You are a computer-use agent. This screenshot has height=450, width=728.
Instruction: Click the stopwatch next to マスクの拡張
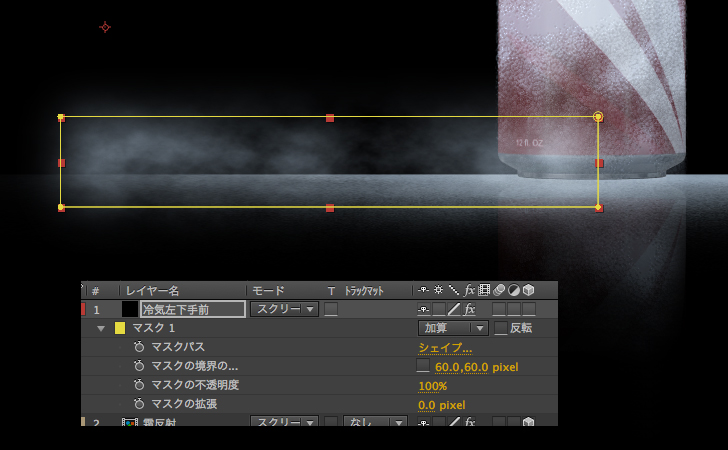(x=139, y=405)
